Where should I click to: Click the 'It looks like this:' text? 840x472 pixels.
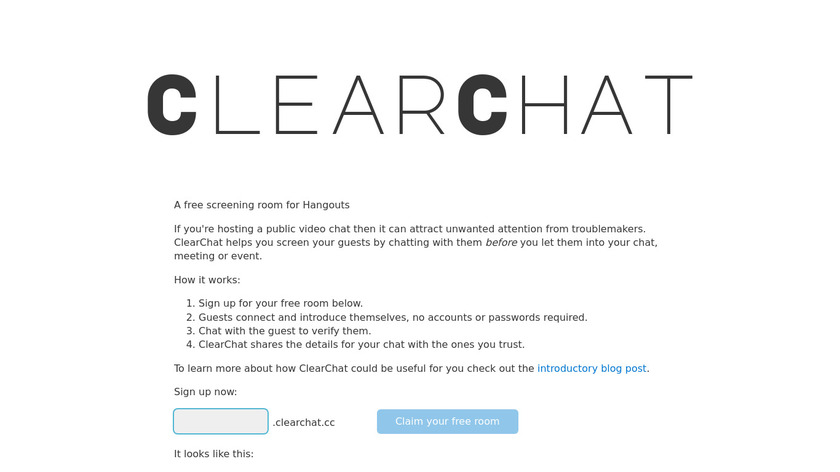[214, 454]
